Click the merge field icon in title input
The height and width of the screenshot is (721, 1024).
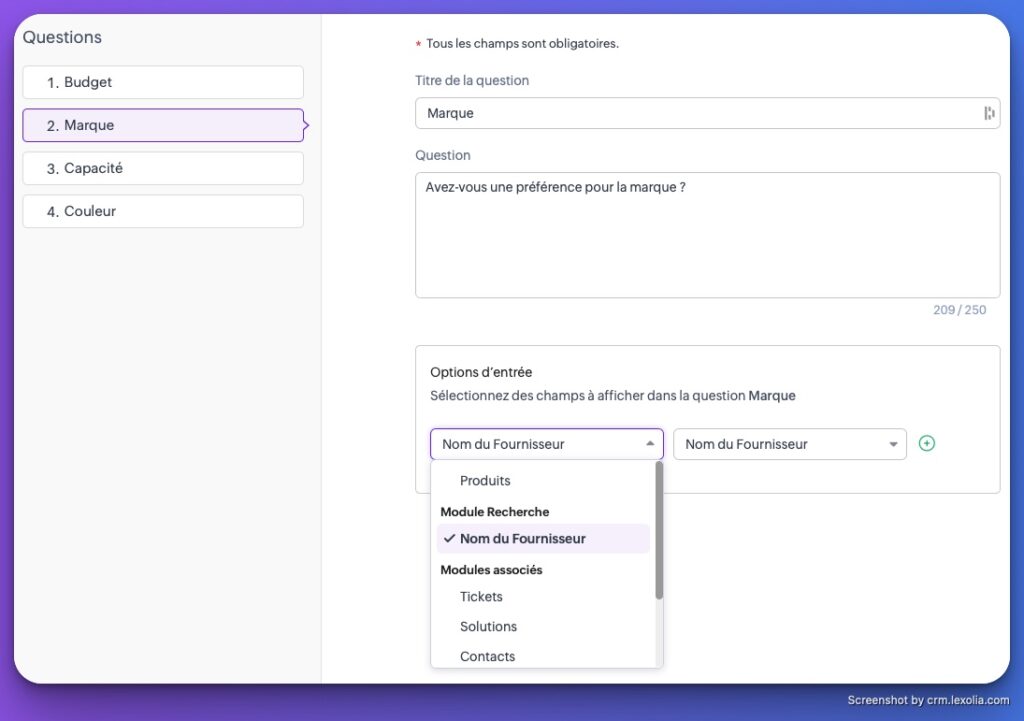[x=989, y=113]
